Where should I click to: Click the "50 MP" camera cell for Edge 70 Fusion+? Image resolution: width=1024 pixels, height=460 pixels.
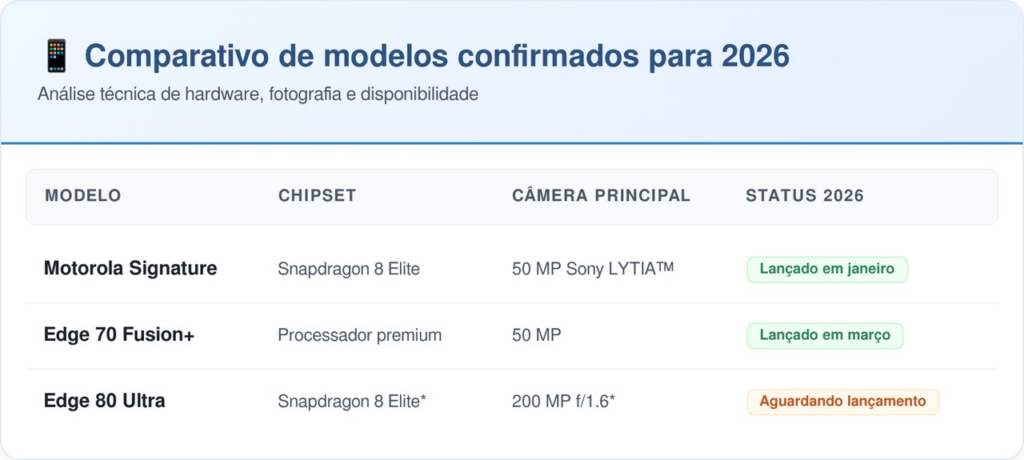coord(536,335)
